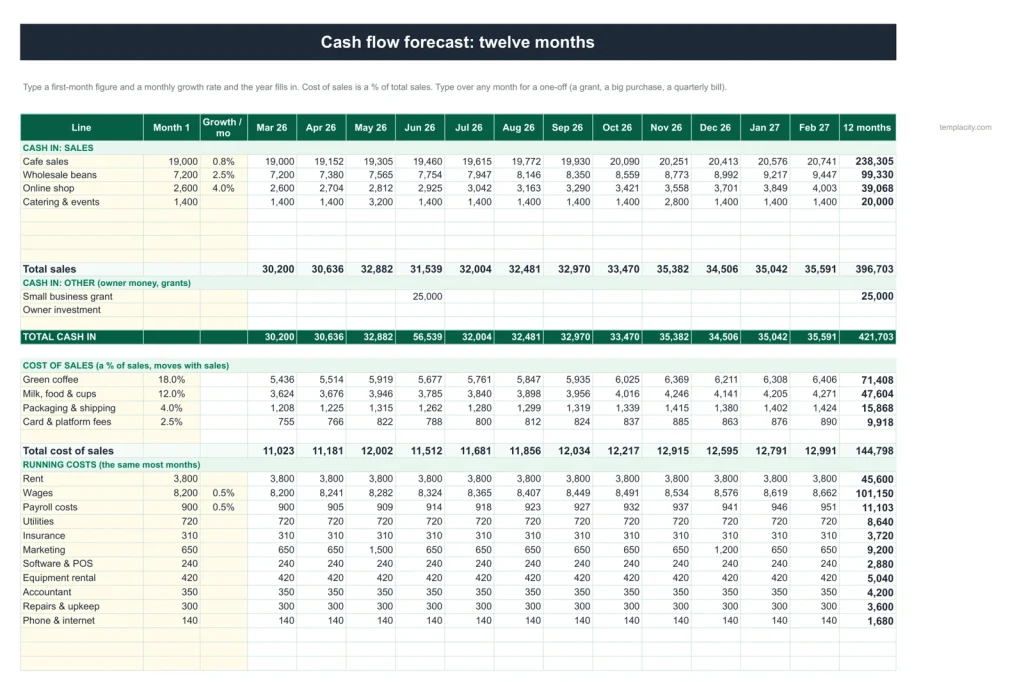Click the 25,000 grant cell in Jun 26
The height and width of the screenshot is (682, 1024).
click(427, 297)
